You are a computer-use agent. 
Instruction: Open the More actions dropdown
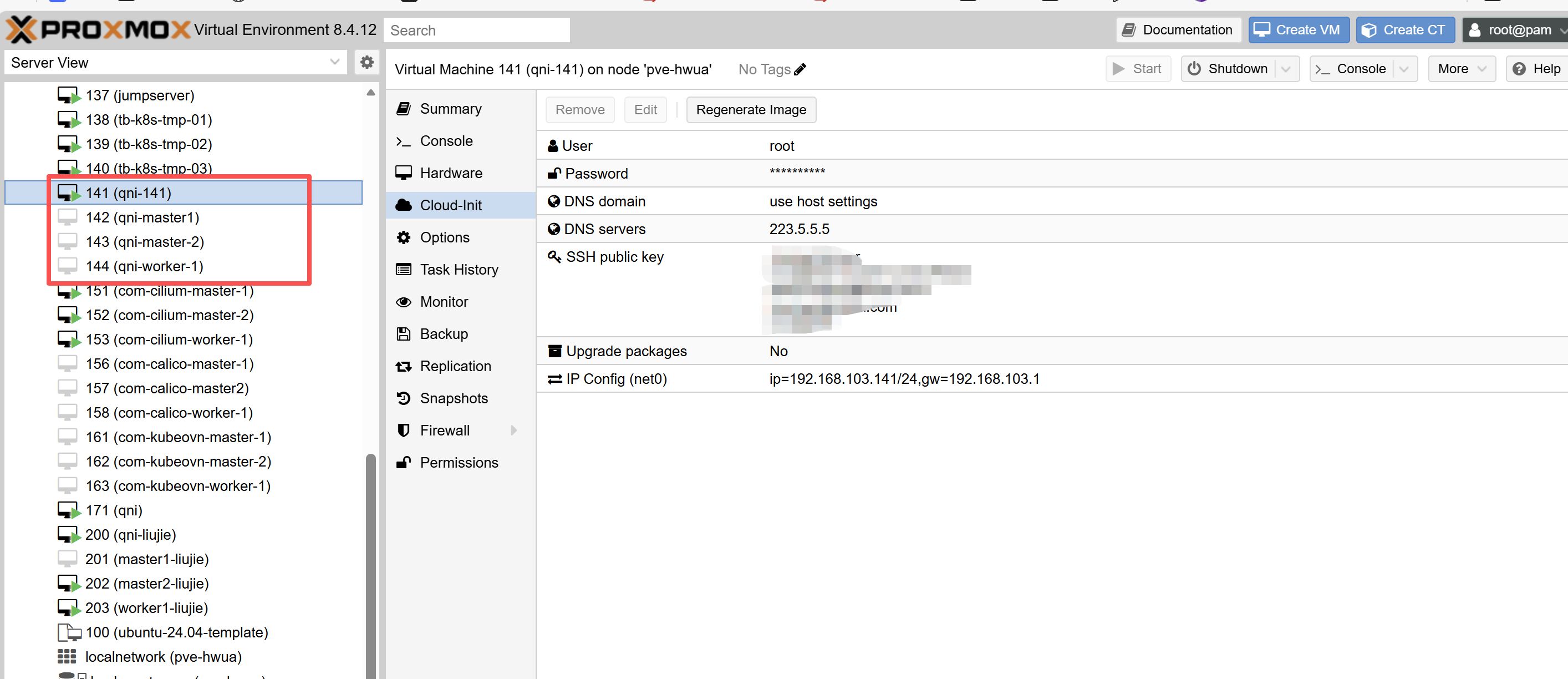tap(1461, 69)
